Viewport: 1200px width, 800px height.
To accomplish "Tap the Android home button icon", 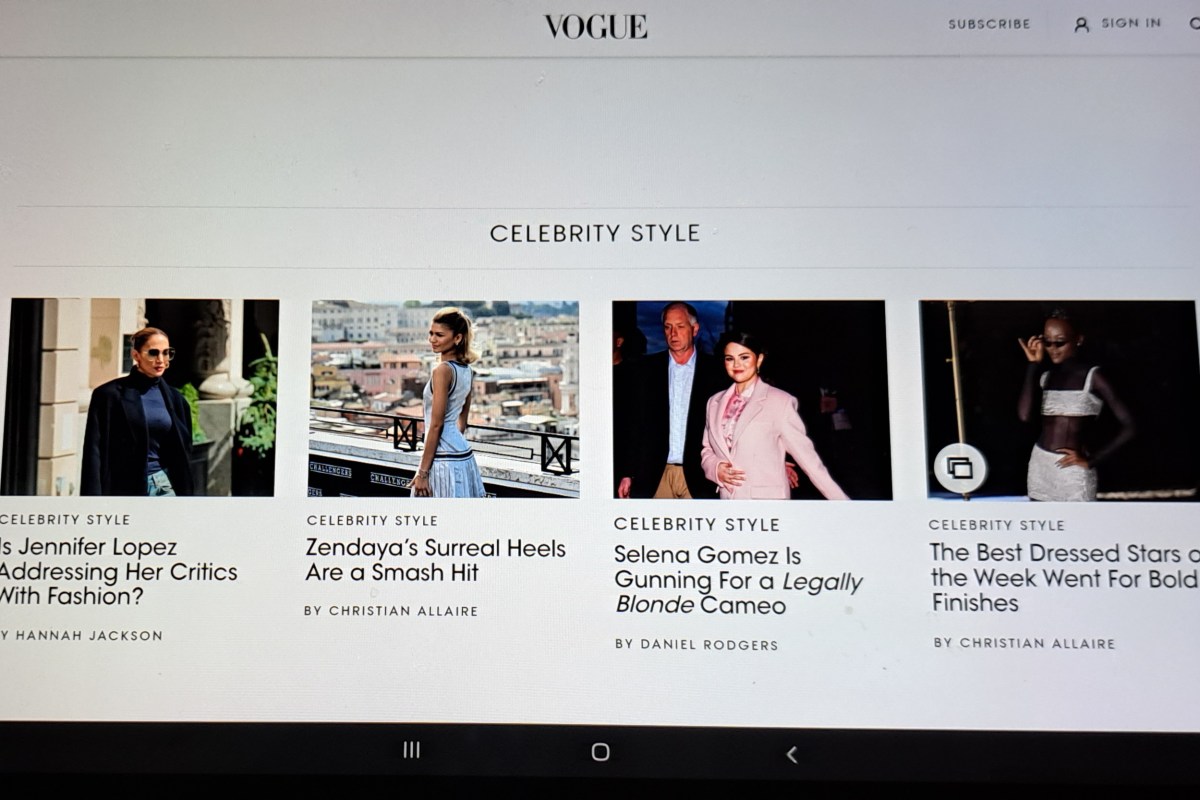I will click(x=600, y=752).
